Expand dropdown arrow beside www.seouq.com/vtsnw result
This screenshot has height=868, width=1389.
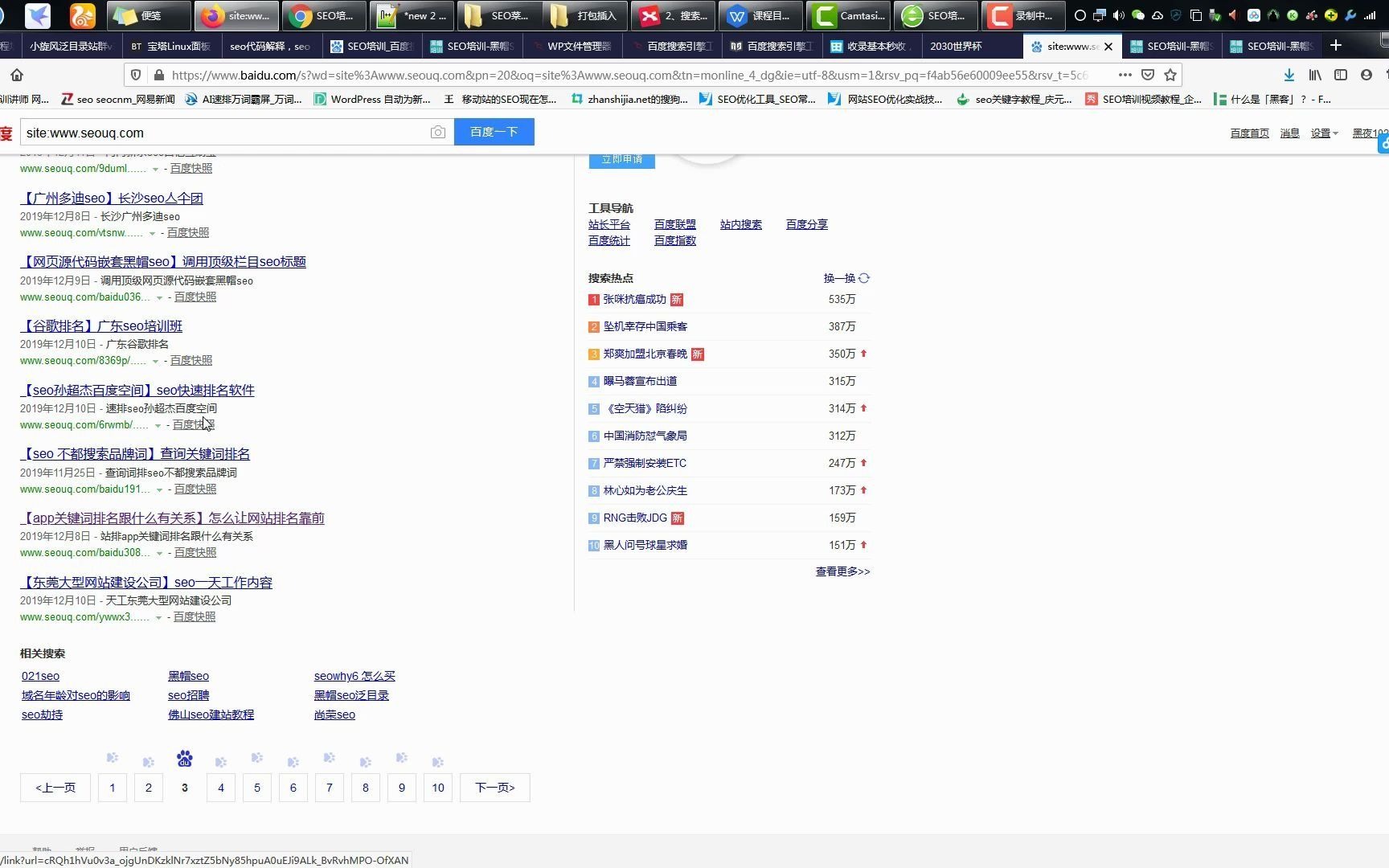point(152,233)
